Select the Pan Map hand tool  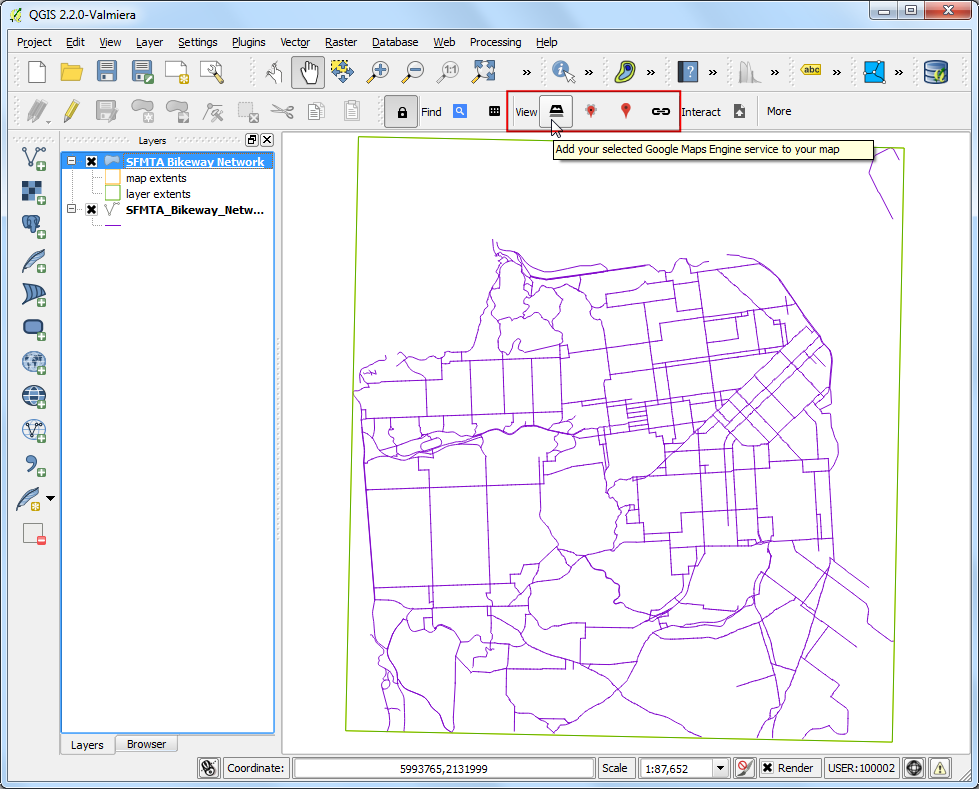click(x=309, y=72)
